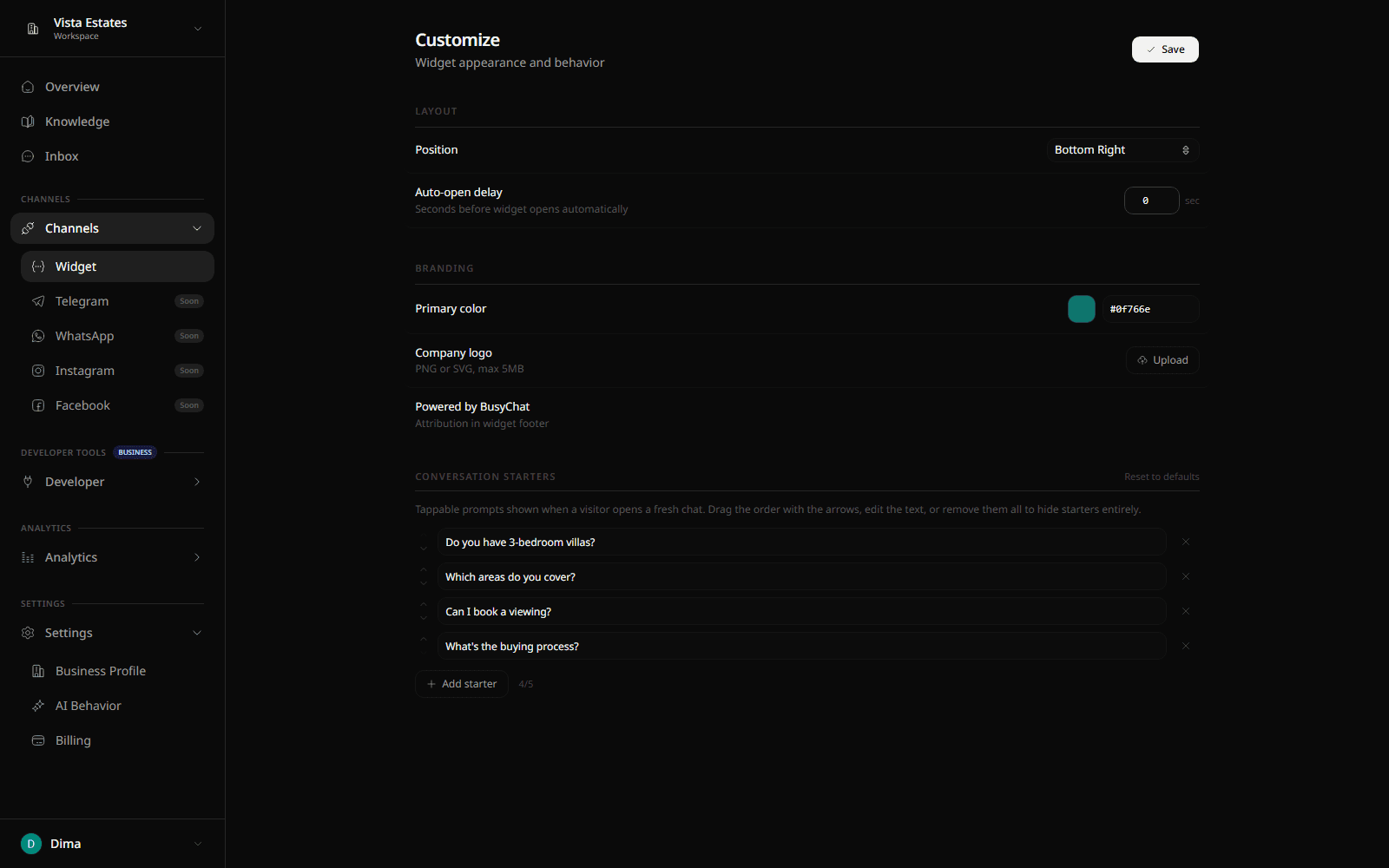Click the Soon badge beside Facebook
The width and height of the screenshot is (1389, 868).
coord(189,405)
